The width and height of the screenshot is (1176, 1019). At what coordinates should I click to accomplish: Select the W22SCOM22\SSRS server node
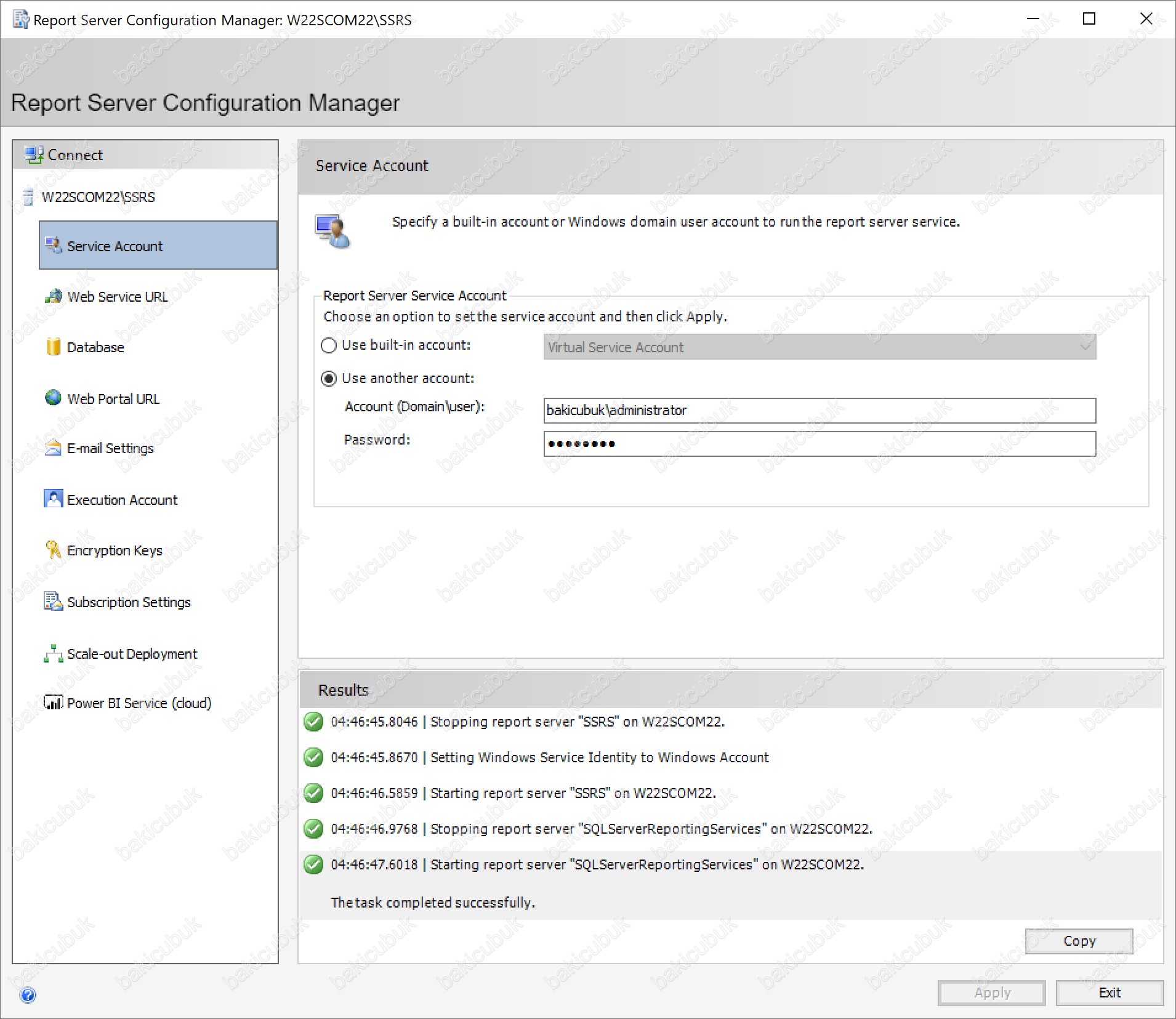point(98,197)
